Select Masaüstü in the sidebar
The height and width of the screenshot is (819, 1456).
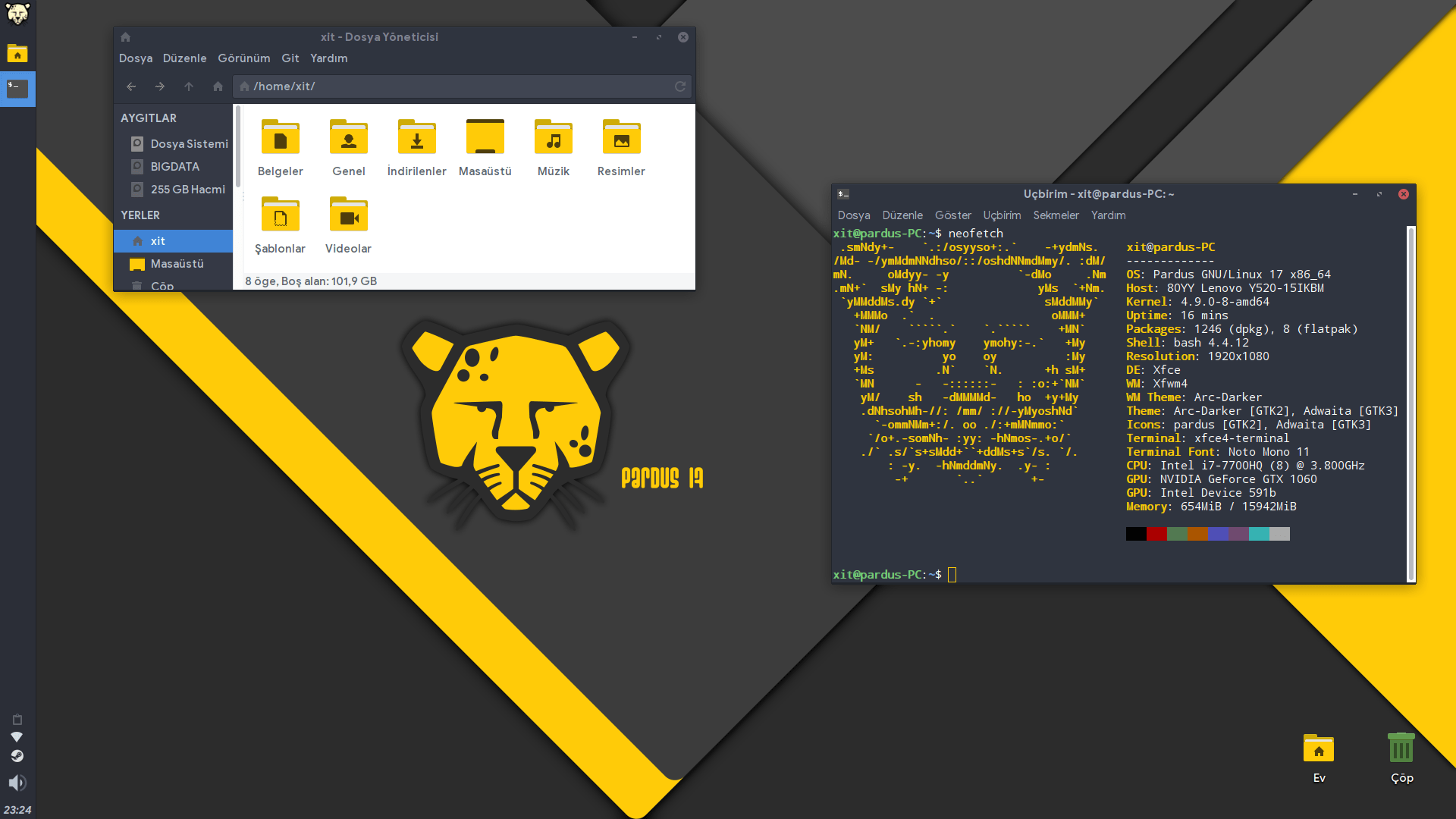[x=174, y=264]
